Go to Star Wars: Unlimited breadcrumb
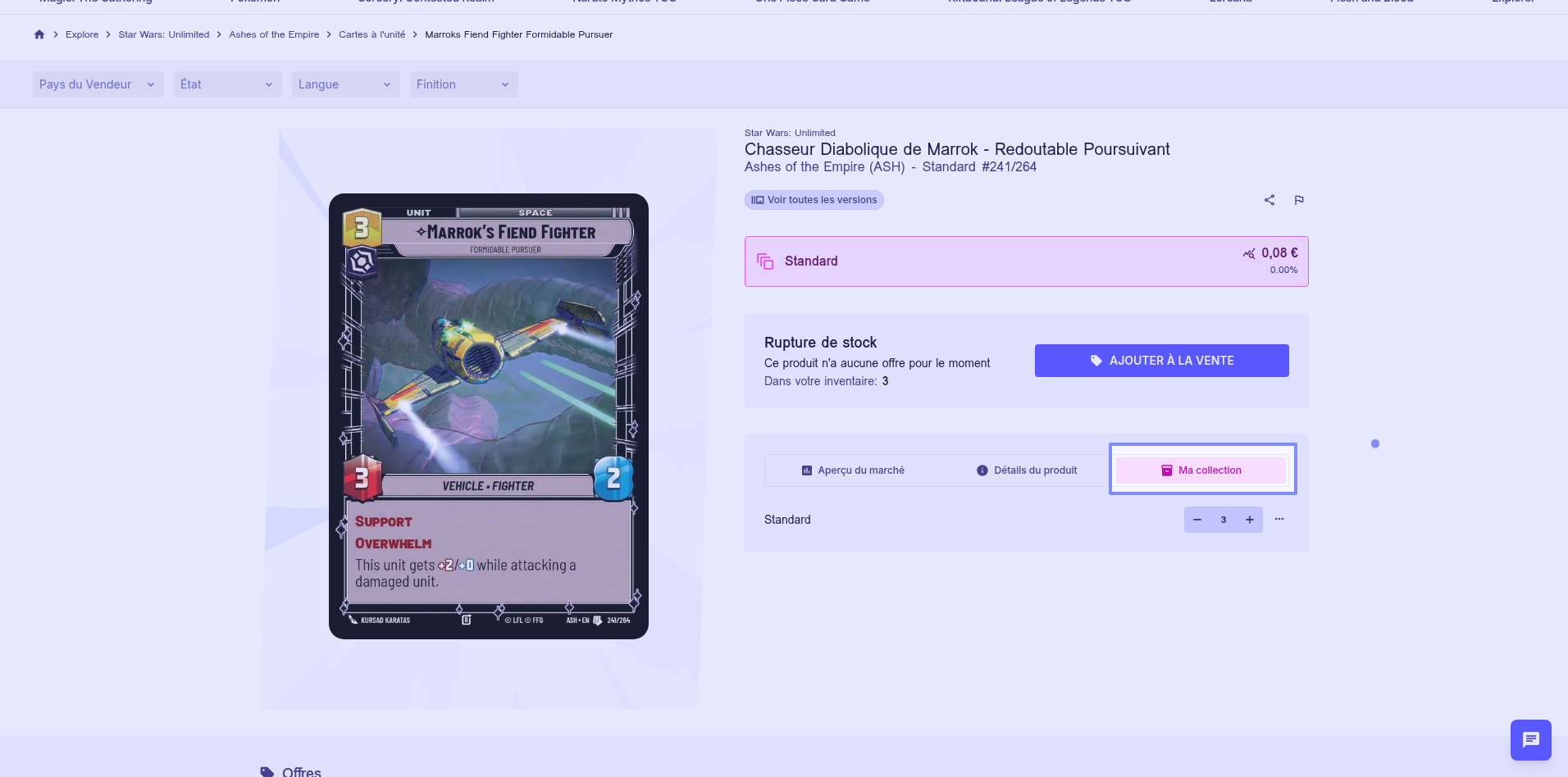The image size is (1568, 777). (x=164, y=34)
